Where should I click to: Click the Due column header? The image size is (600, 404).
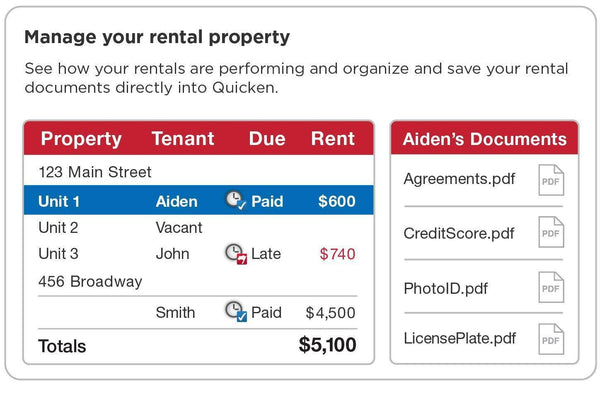pyautogui.click(x=267, y=139)
